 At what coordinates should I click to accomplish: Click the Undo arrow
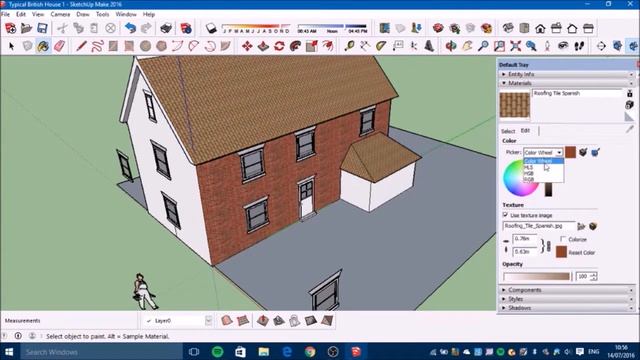[x=130, y=28]
